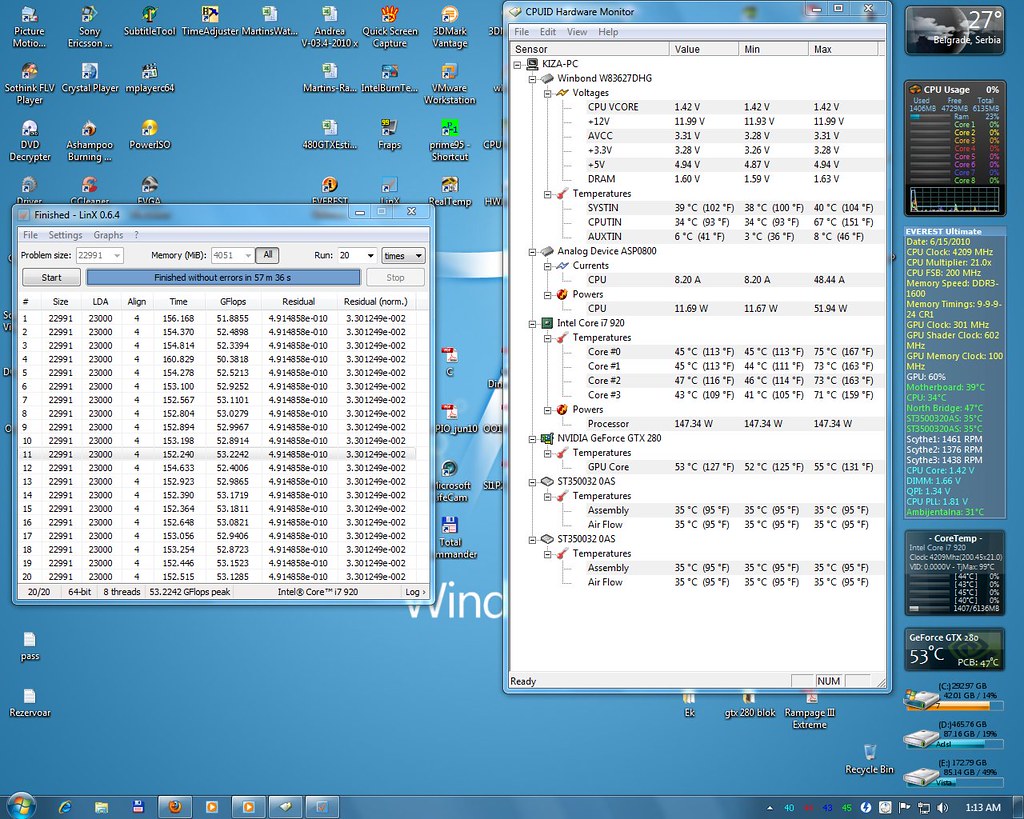Image resolution: width=1024 pixels, height=819 pixels.
Task: Collapse the Analog Device ASP0800 node
Action: [533, 251]
